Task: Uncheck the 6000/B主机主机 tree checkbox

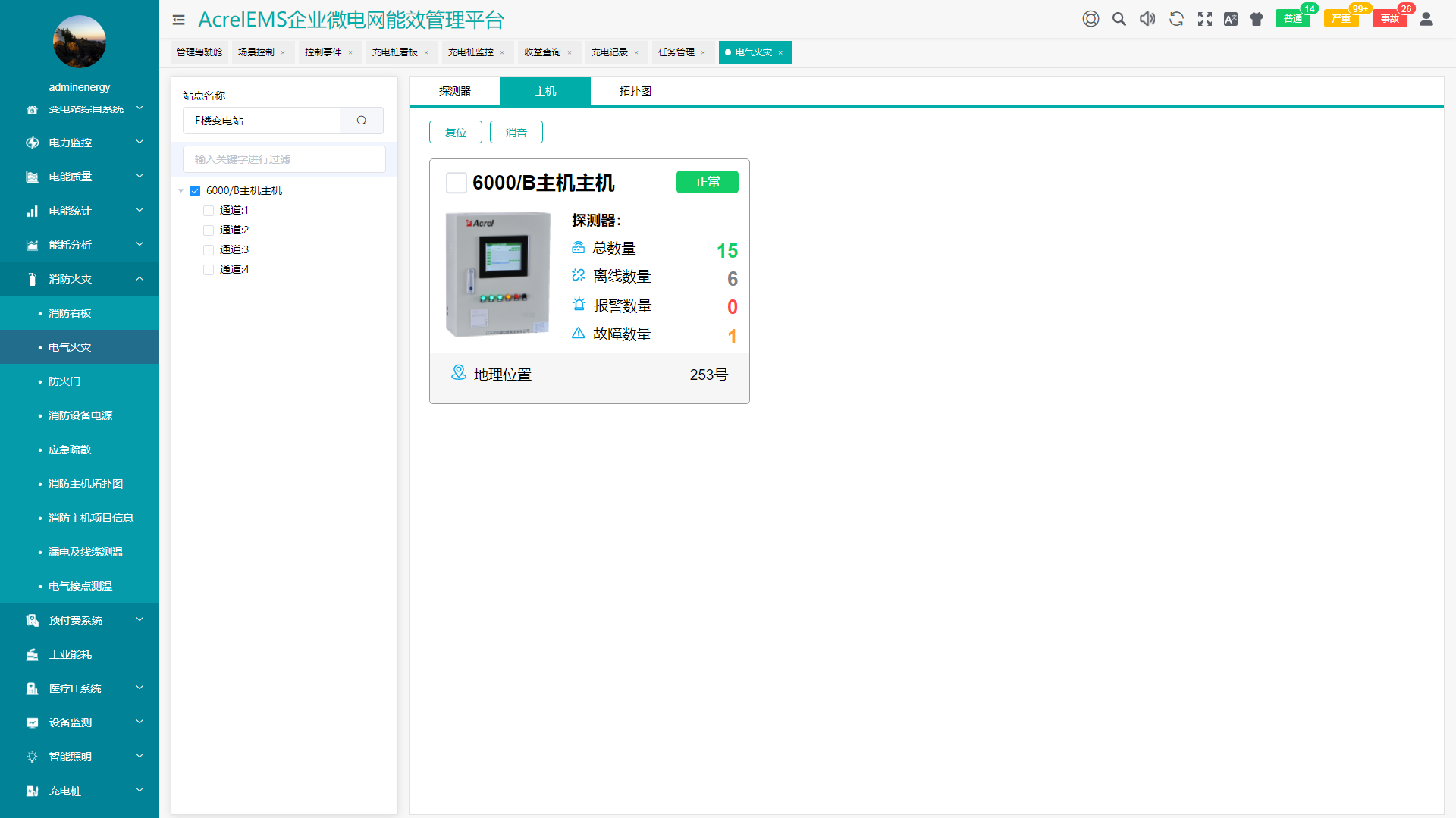Action: [x=195, y=191]
